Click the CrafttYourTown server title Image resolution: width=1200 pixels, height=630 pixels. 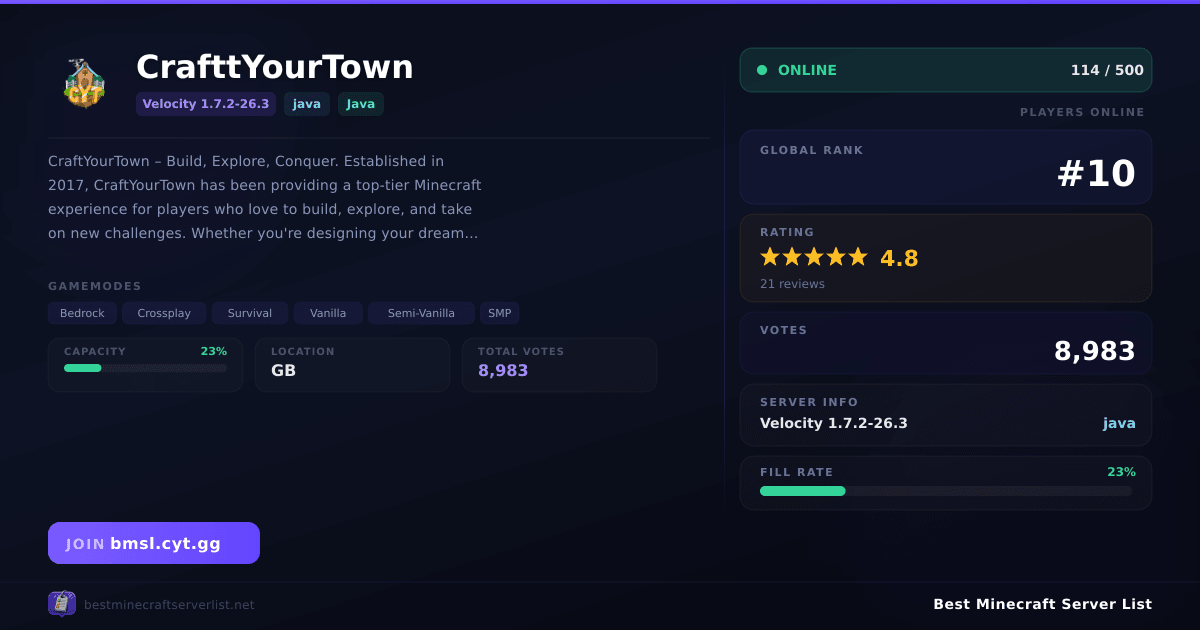275,67
